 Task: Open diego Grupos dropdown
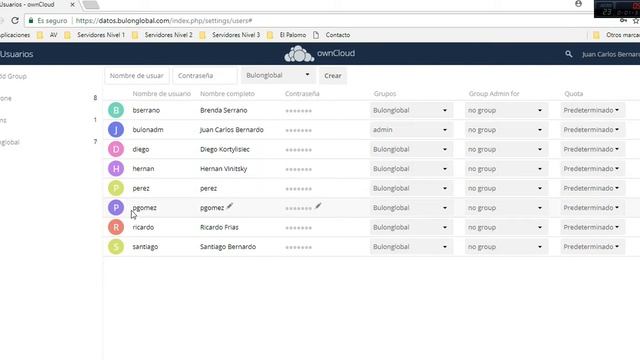(411, 149)
